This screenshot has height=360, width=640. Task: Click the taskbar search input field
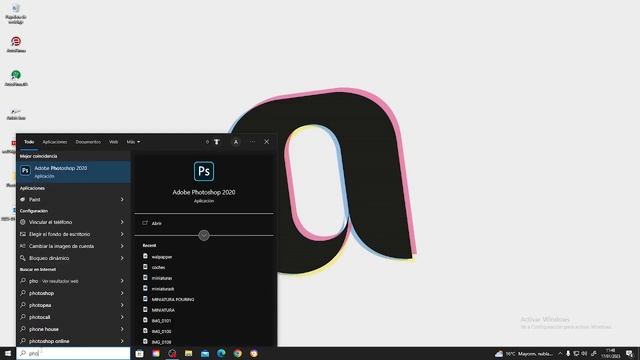click(73, 353)
